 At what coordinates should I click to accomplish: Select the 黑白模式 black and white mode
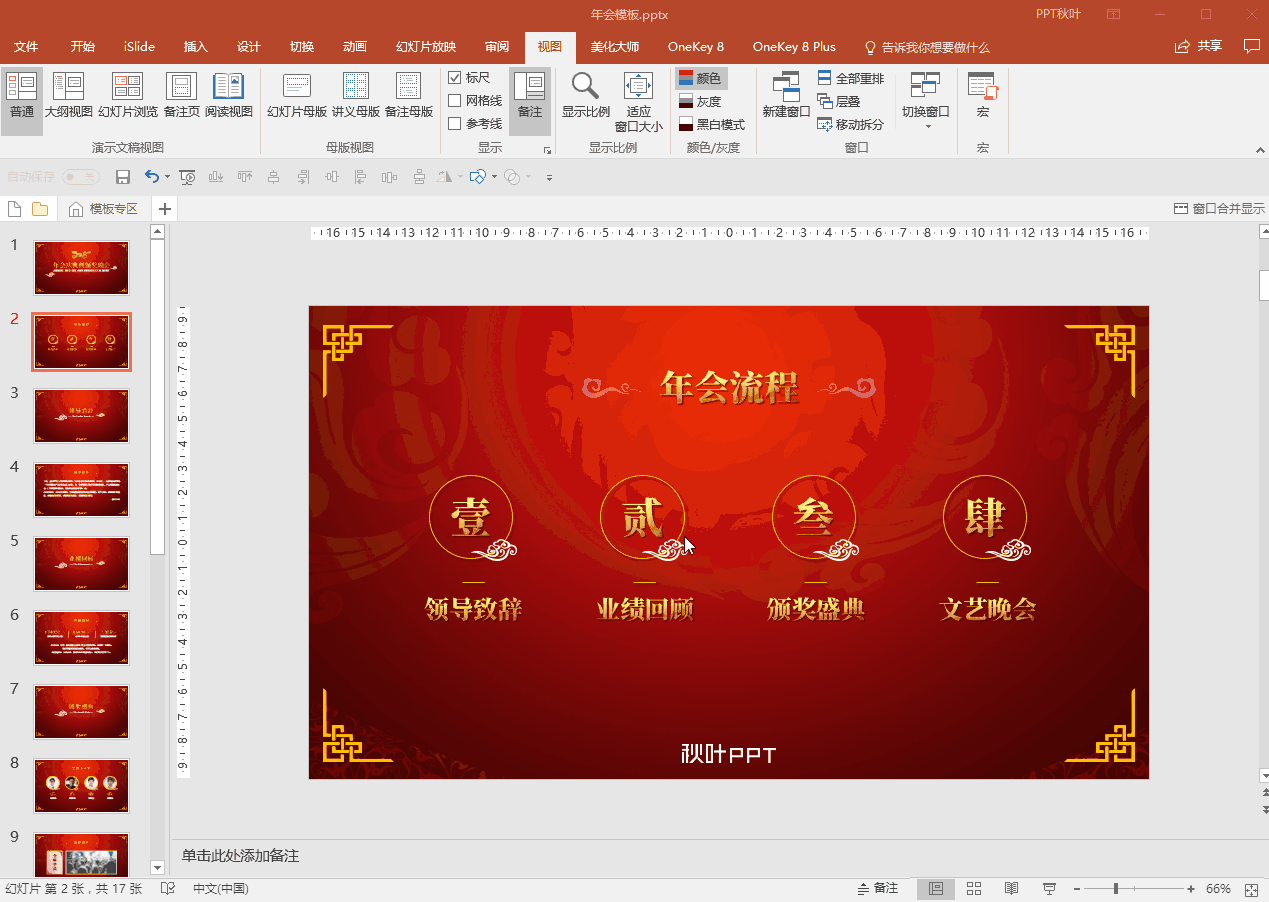click(x=712, y=124)
